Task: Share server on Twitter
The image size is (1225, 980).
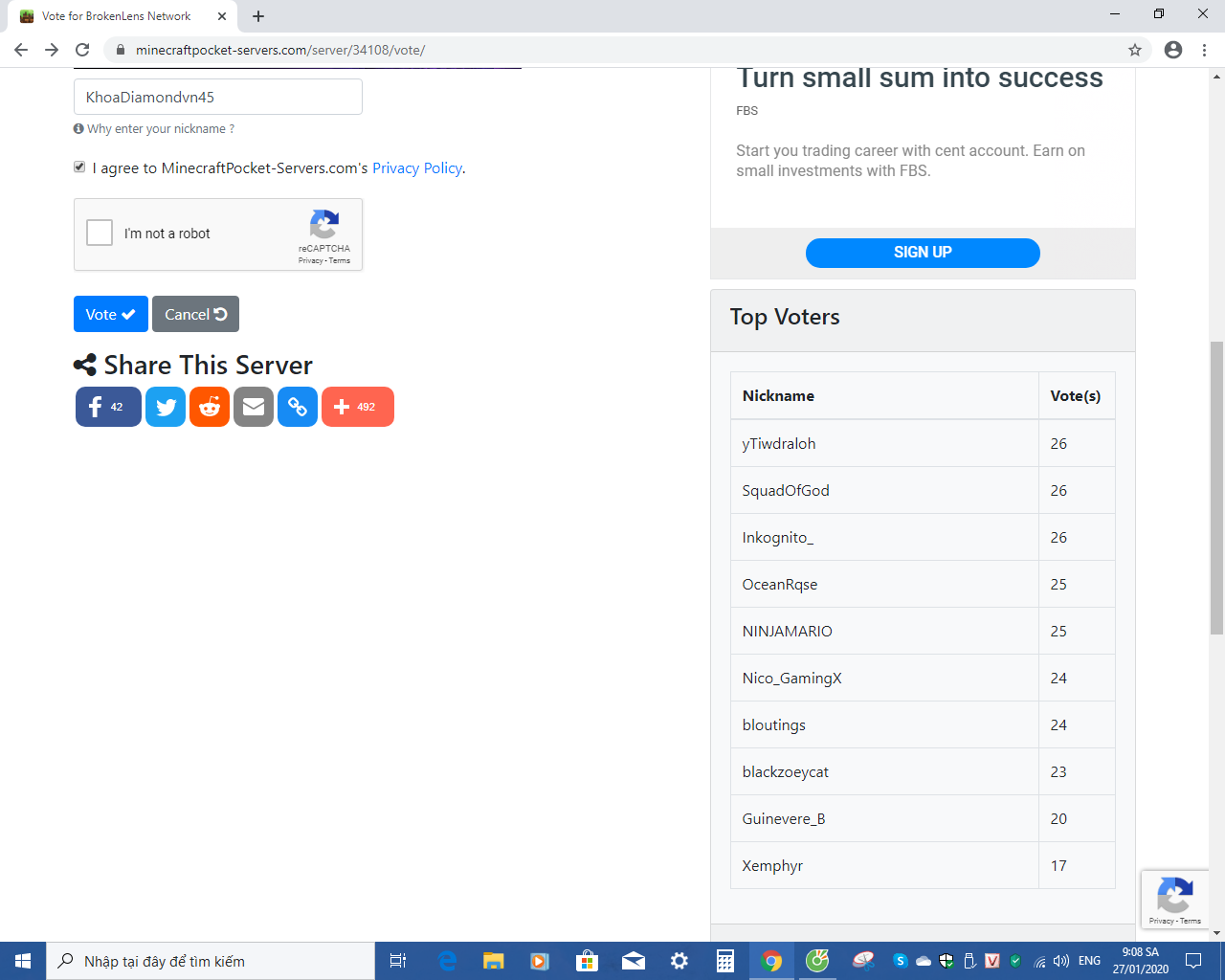Action: tap(166, 407)
